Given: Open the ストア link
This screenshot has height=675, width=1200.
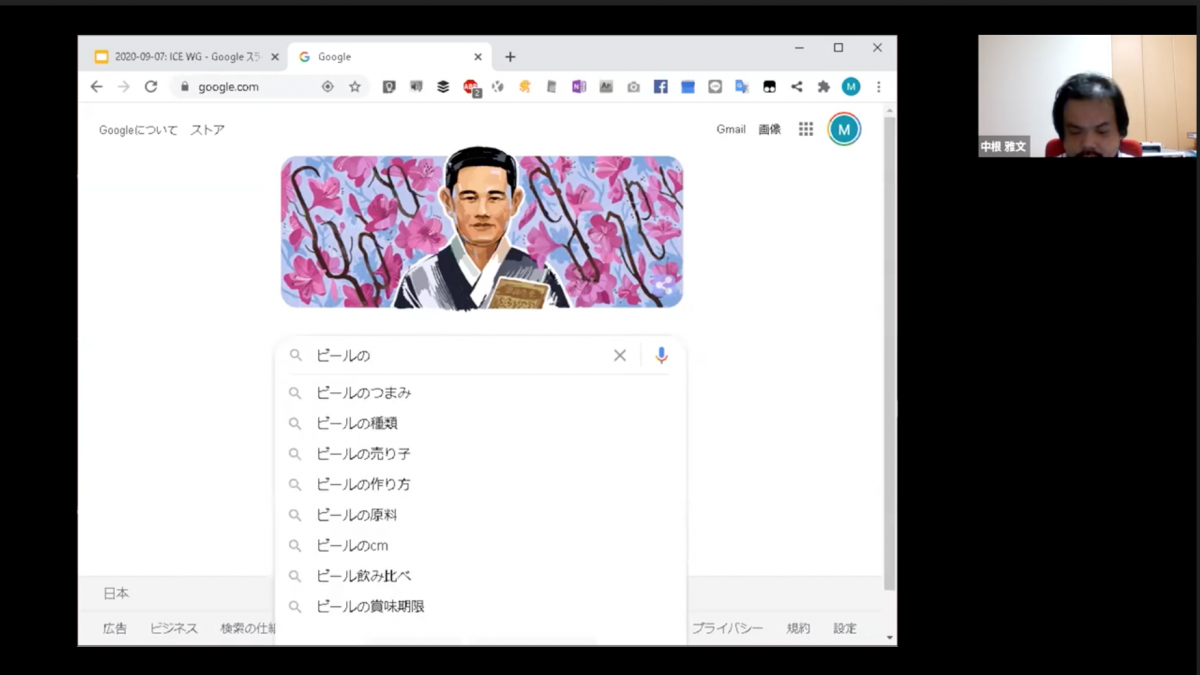Looking at the screenshot, I should [207, 130].
